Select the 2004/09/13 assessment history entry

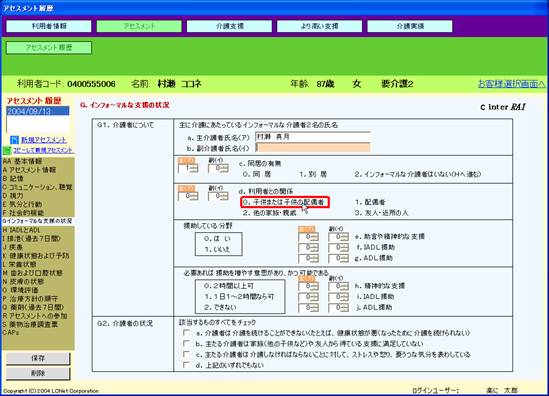pos(38,111)
